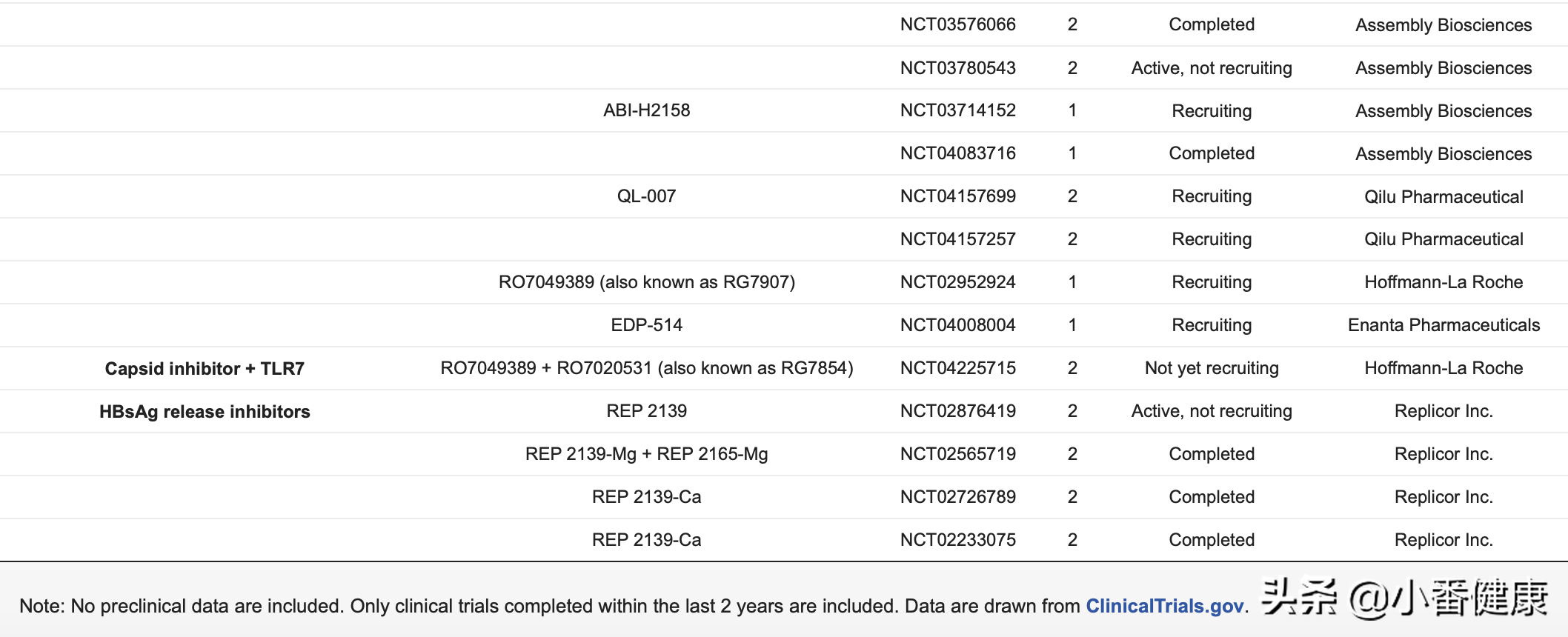Viewport: 1568px width, 637px height.
Task: Click the NCT02726789 trial identifier
Action: (957, 497)
